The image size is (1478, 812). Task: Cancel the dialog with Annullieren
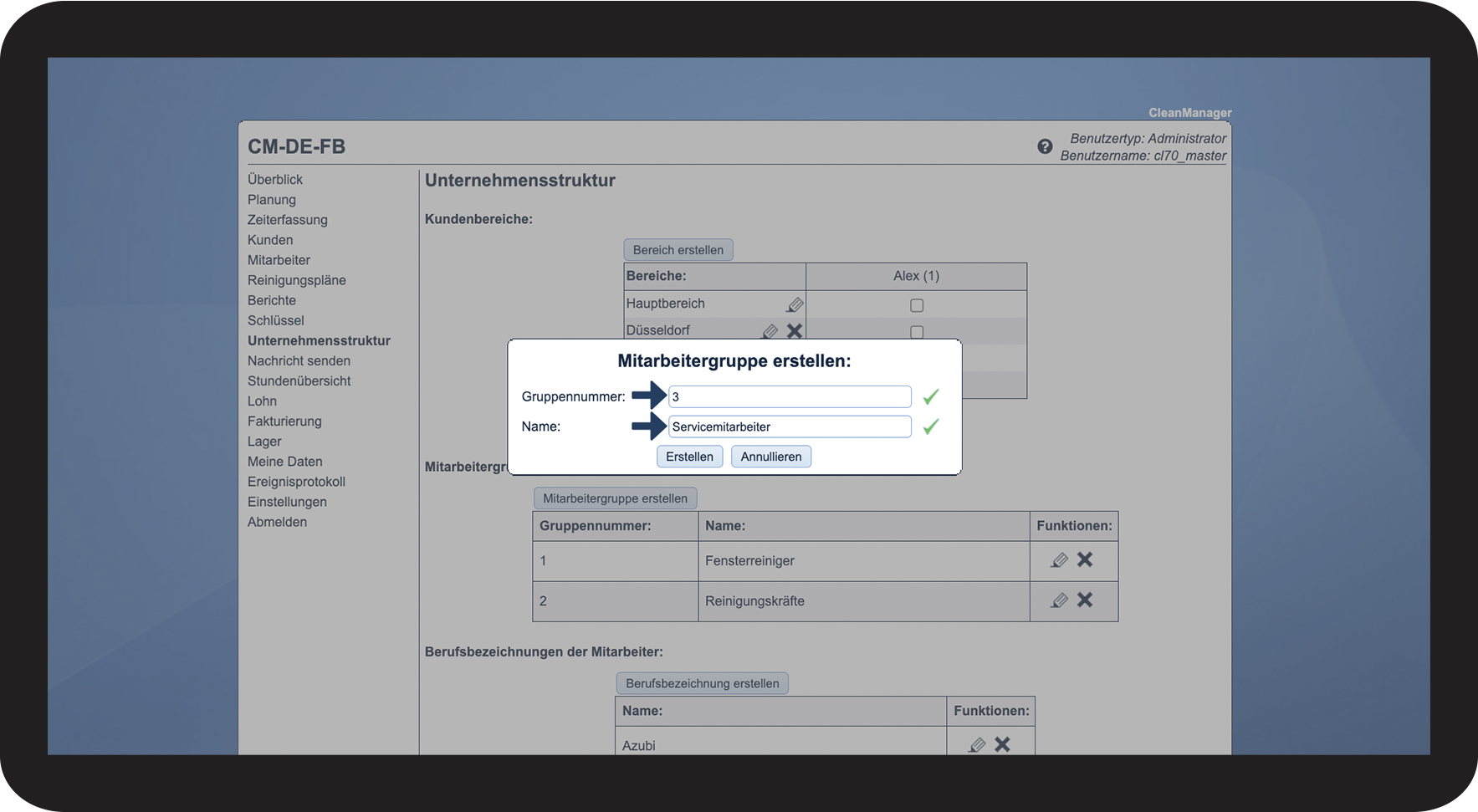[770, 457]
